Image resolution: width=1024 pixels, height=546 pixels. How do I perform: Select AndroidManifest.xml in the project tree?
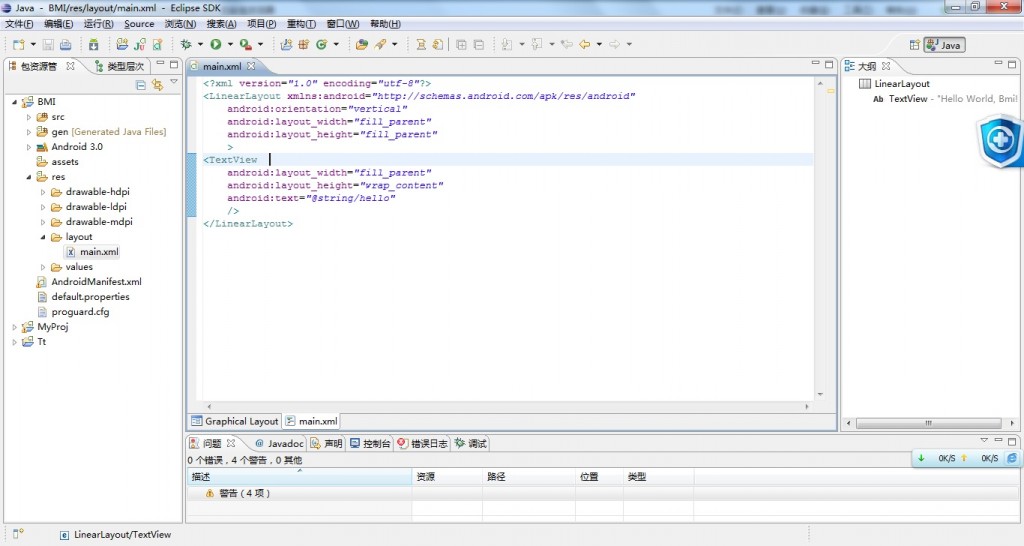(x=96, y=282)
